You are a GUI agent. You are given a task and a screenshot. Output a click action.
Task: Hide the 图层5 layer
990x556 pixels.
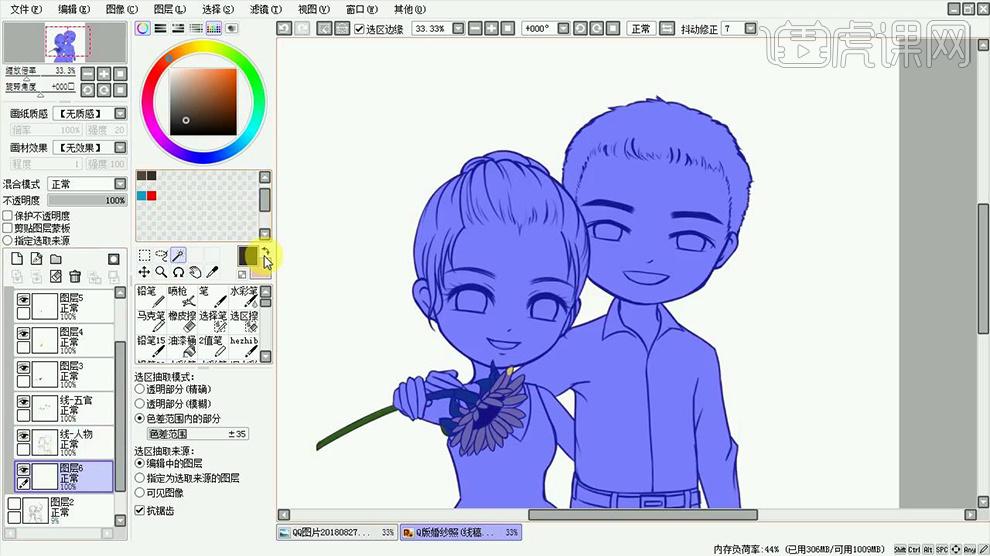[23, 299]
